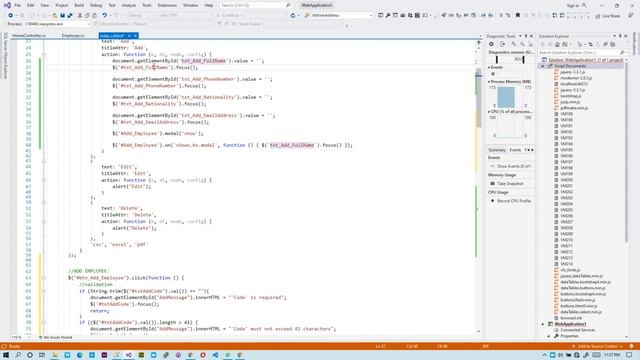This screenshot has height=360, width=640.
Task: Expand the Properties node in Solution Explorer
Action: [x=549, y=336]
